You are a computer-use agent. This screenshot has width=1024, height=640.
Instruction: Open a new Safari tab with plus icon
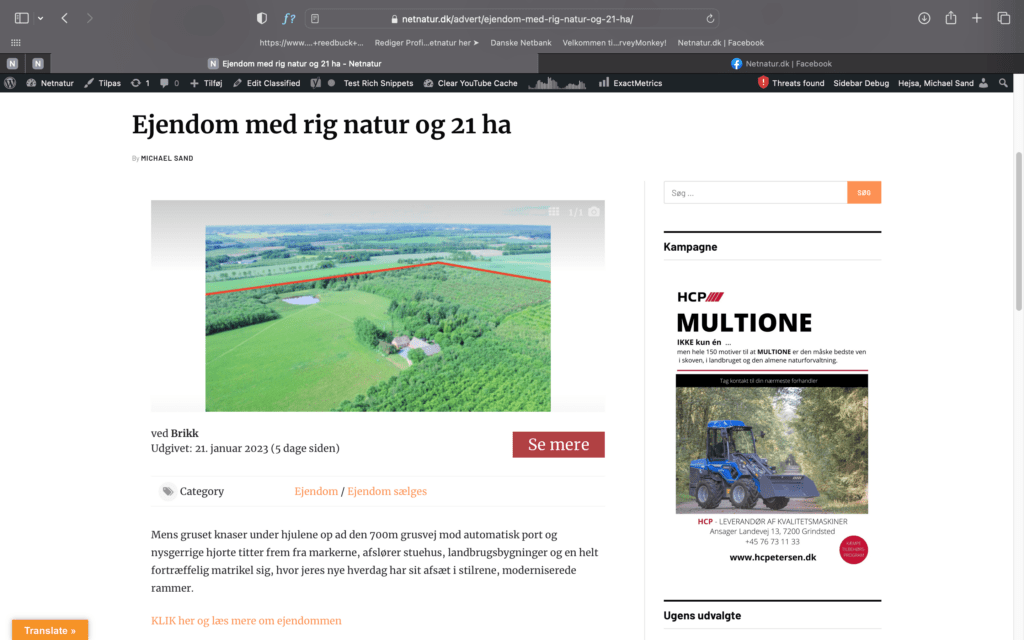click(977, 18)
